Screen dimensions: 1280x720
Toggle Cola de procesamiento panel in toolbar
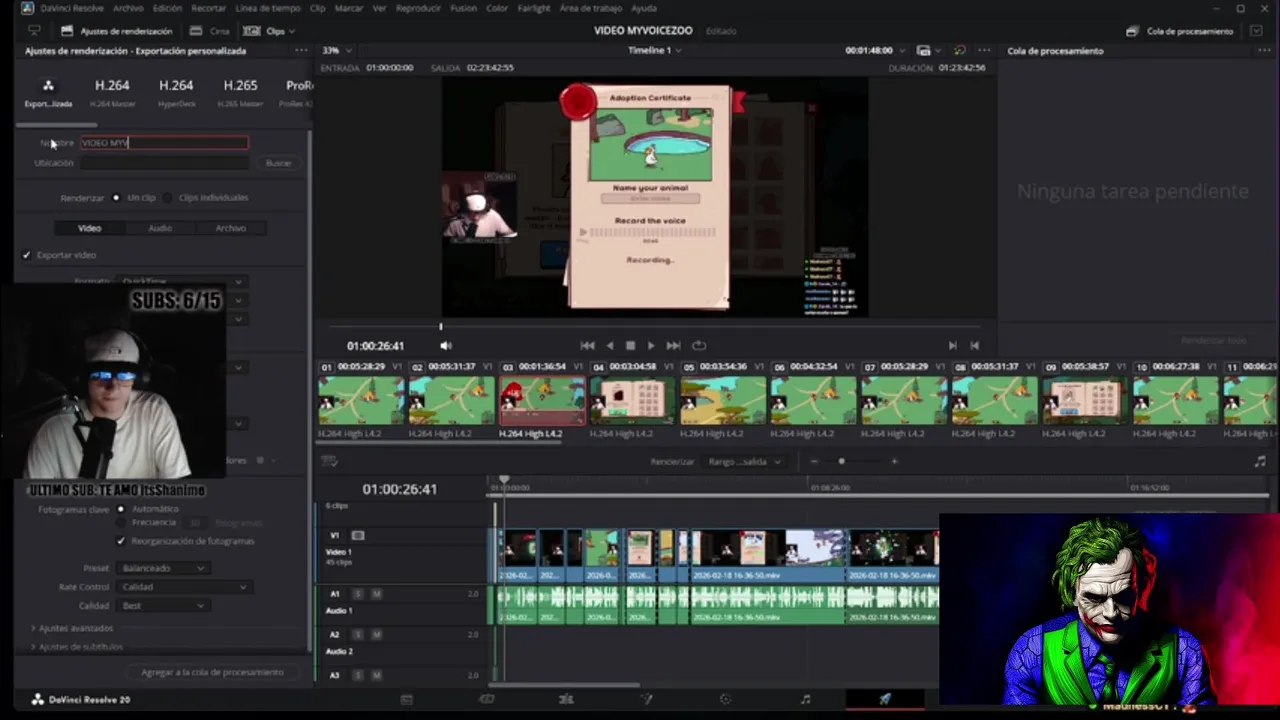(x=1180, y=31)
